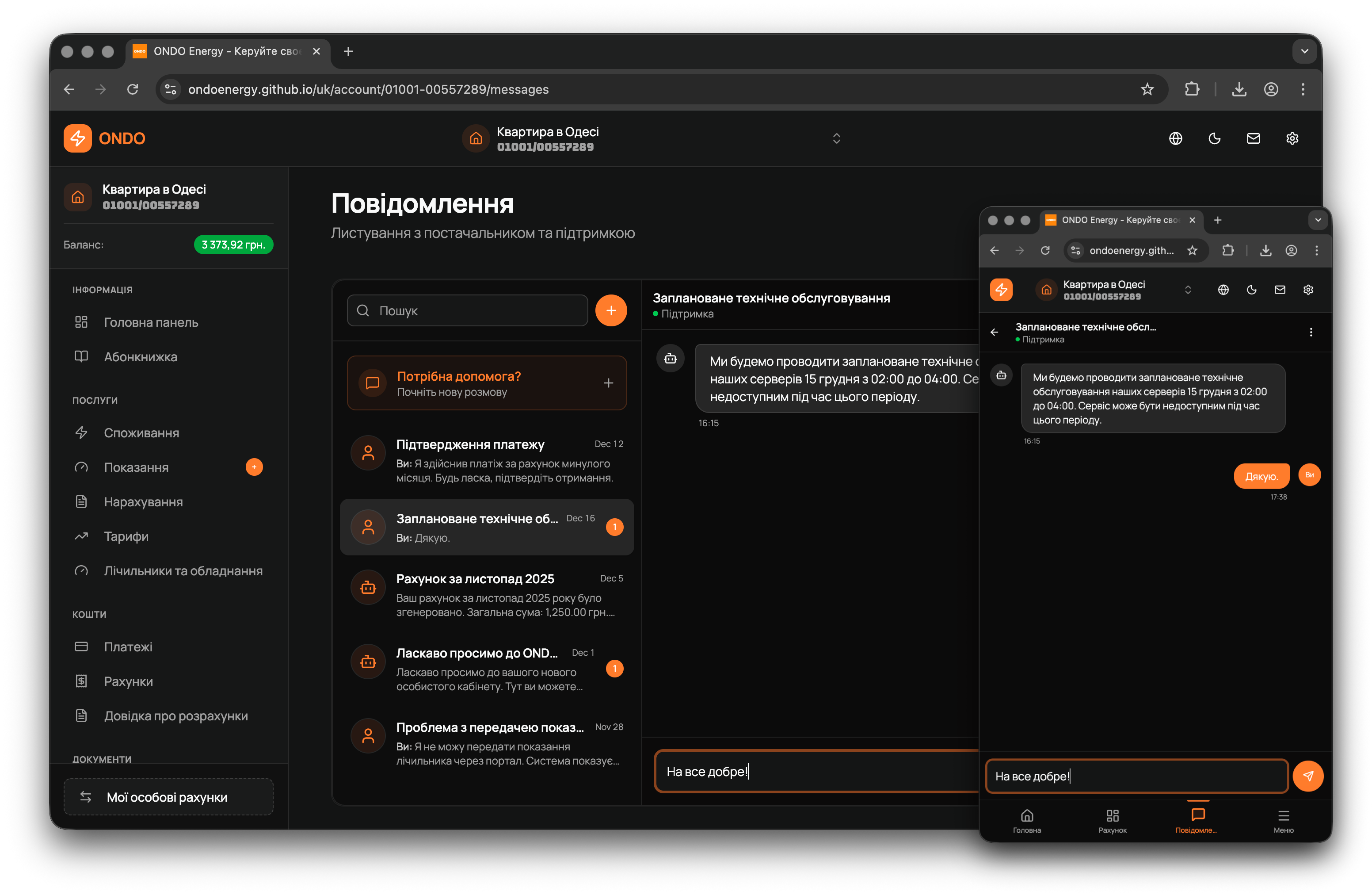
Task: Expand account selector chevron in small window
Action: point(1188,290)
